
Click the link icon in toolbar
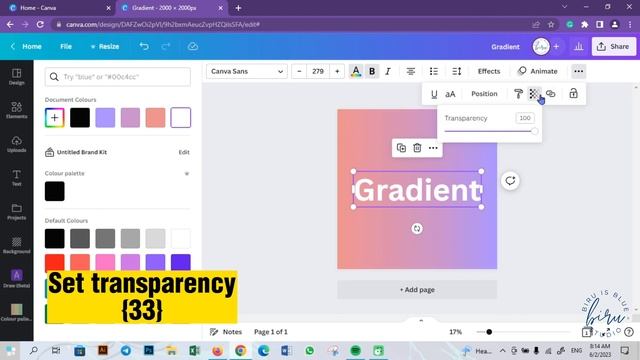click(551, 94)
